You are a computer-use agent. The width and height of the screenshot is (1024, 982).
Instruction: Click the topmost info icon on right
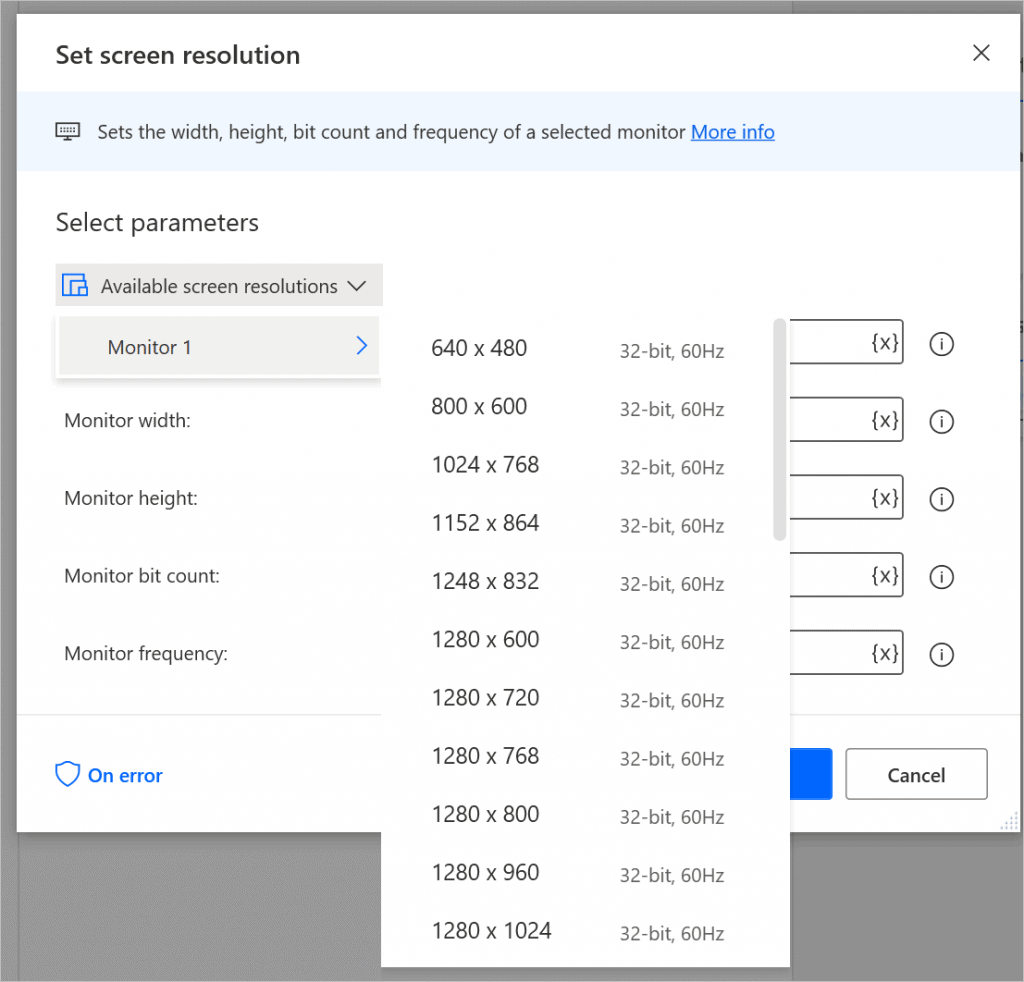pyautogui.click(x=941, y=345)
